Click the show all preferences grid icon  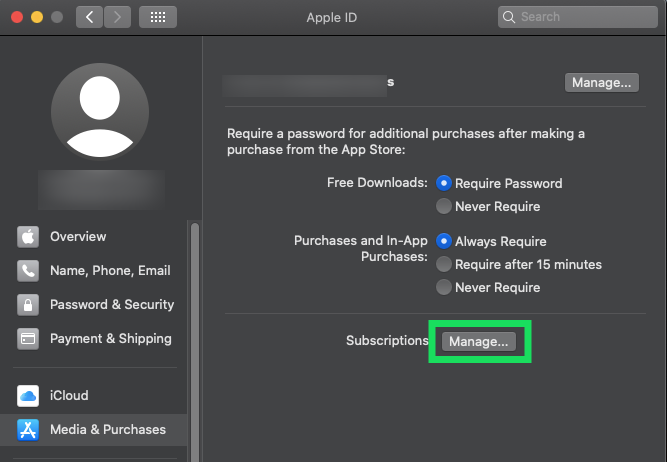158,17
